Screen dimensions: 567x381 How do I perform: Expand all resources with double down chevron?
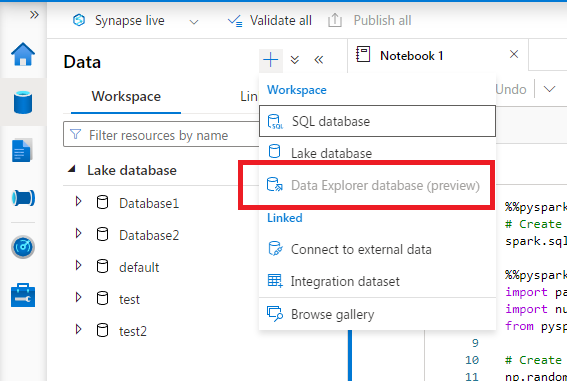(x=295, y=60)
